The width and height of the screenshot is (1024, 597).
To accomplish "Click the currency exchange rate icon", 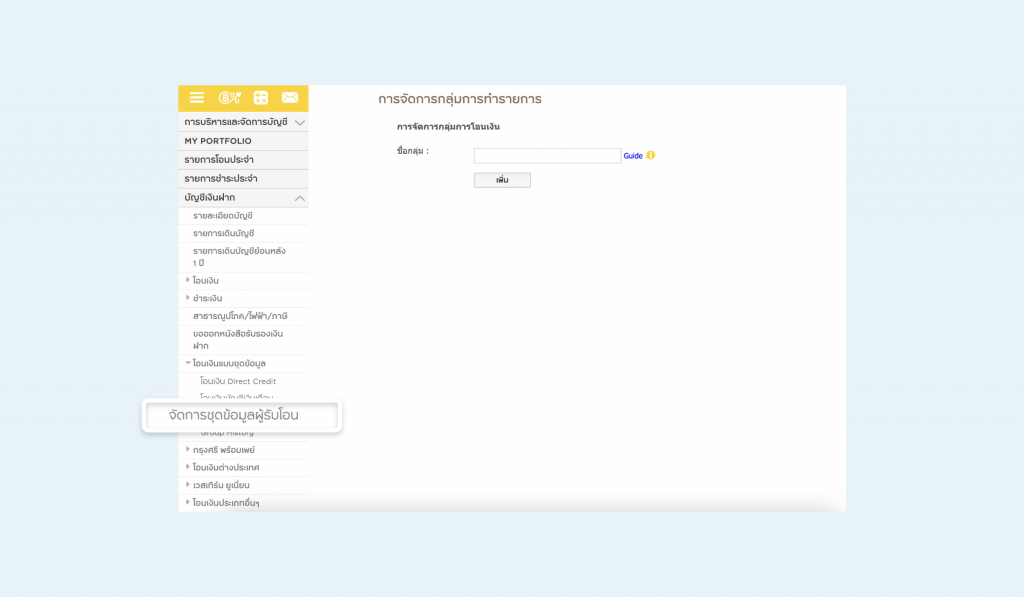I will [x=229, y=98].
